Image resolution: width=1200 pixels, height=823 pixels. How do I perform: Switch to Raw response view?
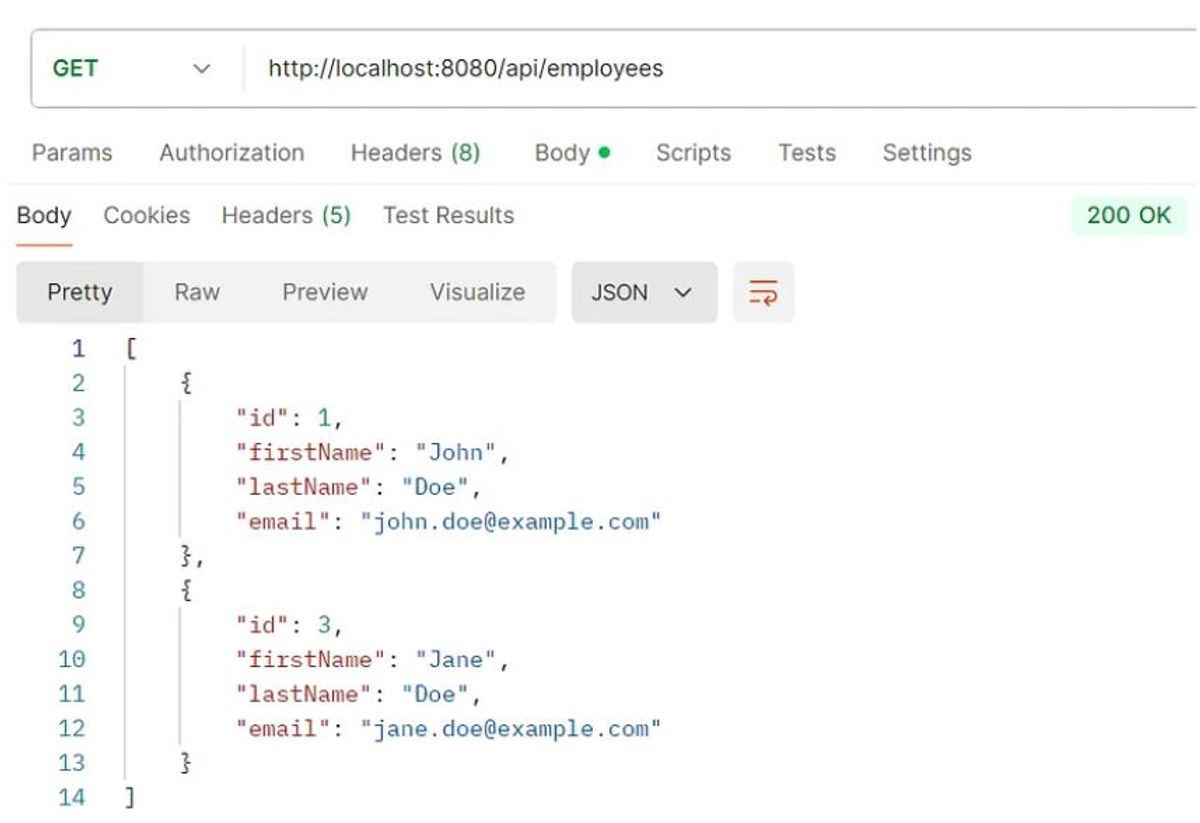pyautogui.click(x=197, y=293)
